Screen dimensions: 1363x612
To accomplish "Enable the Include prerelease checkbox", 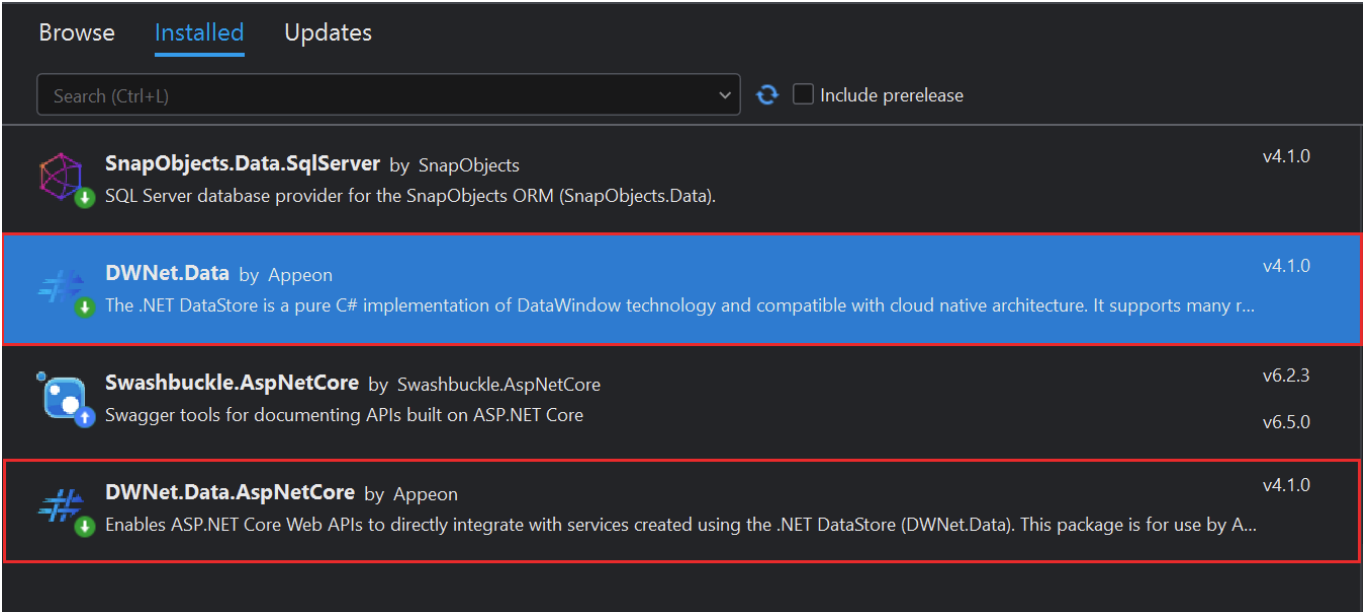I will pos(803,95).
